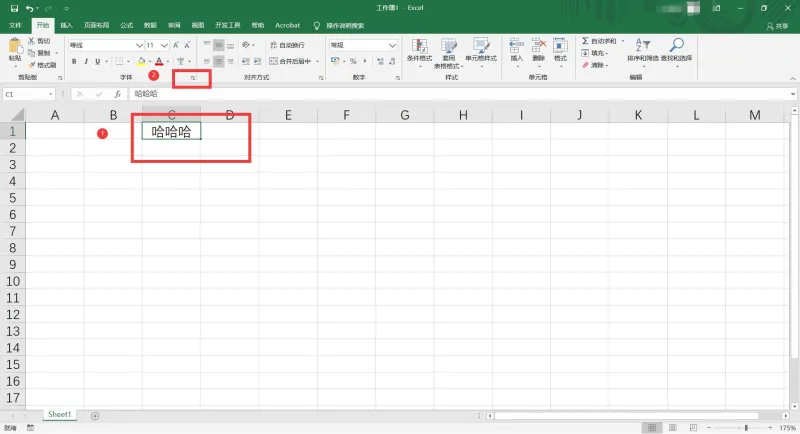Click the Increase Indent icon

point(258,61)
